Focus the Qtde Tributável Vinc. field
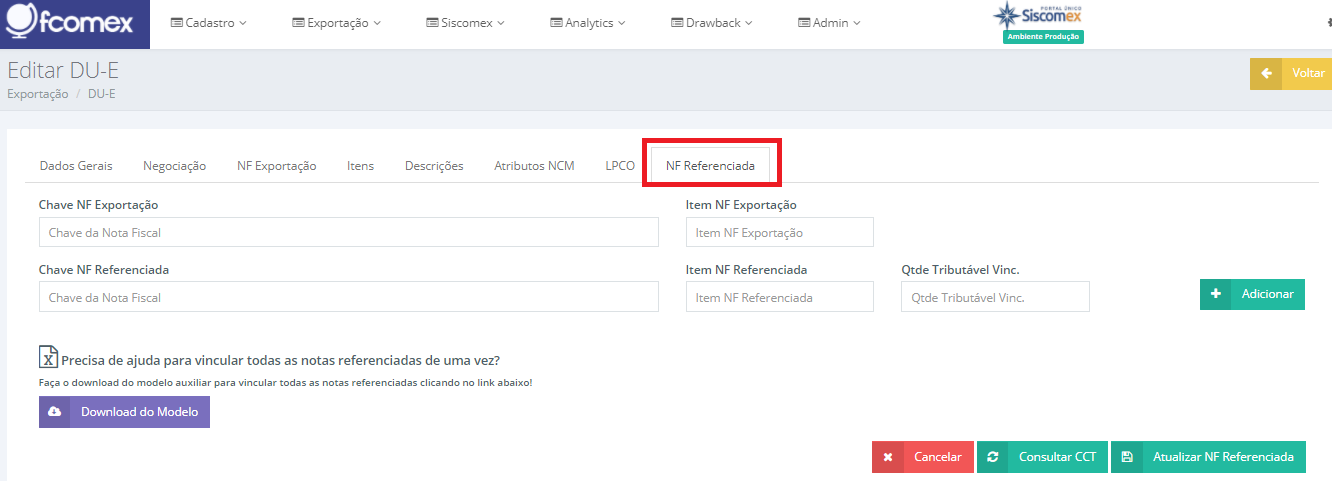The width and height of the screenshot is (1332, 481). [x=995, y=297]
